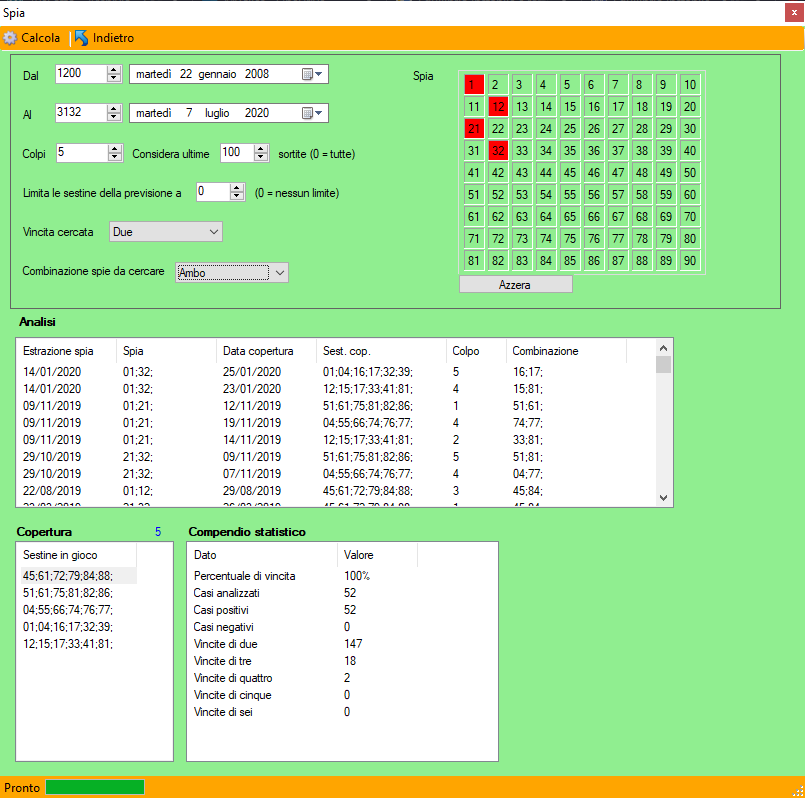Screen dimensions: 805x798
Task: Increase the Dal draw number
Action: 114,70
